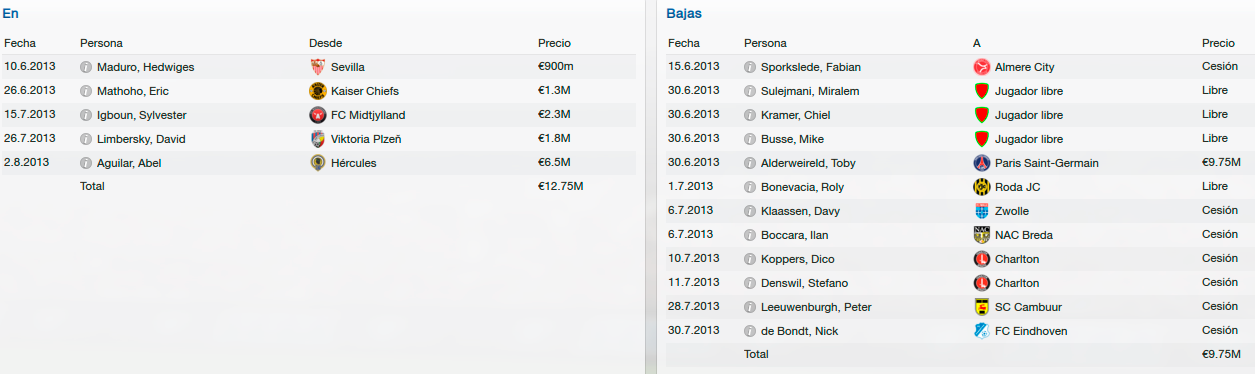Select the de Bondt, Nick row

pos(957,331)
